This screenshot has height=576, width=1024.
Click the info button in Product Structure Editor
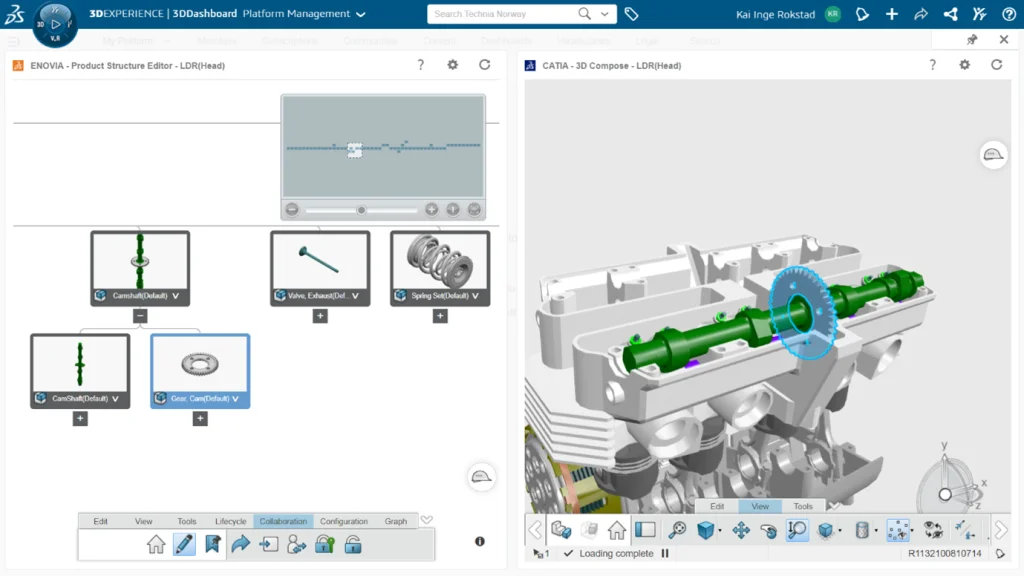pyautogui.click(x=479, y=541)
